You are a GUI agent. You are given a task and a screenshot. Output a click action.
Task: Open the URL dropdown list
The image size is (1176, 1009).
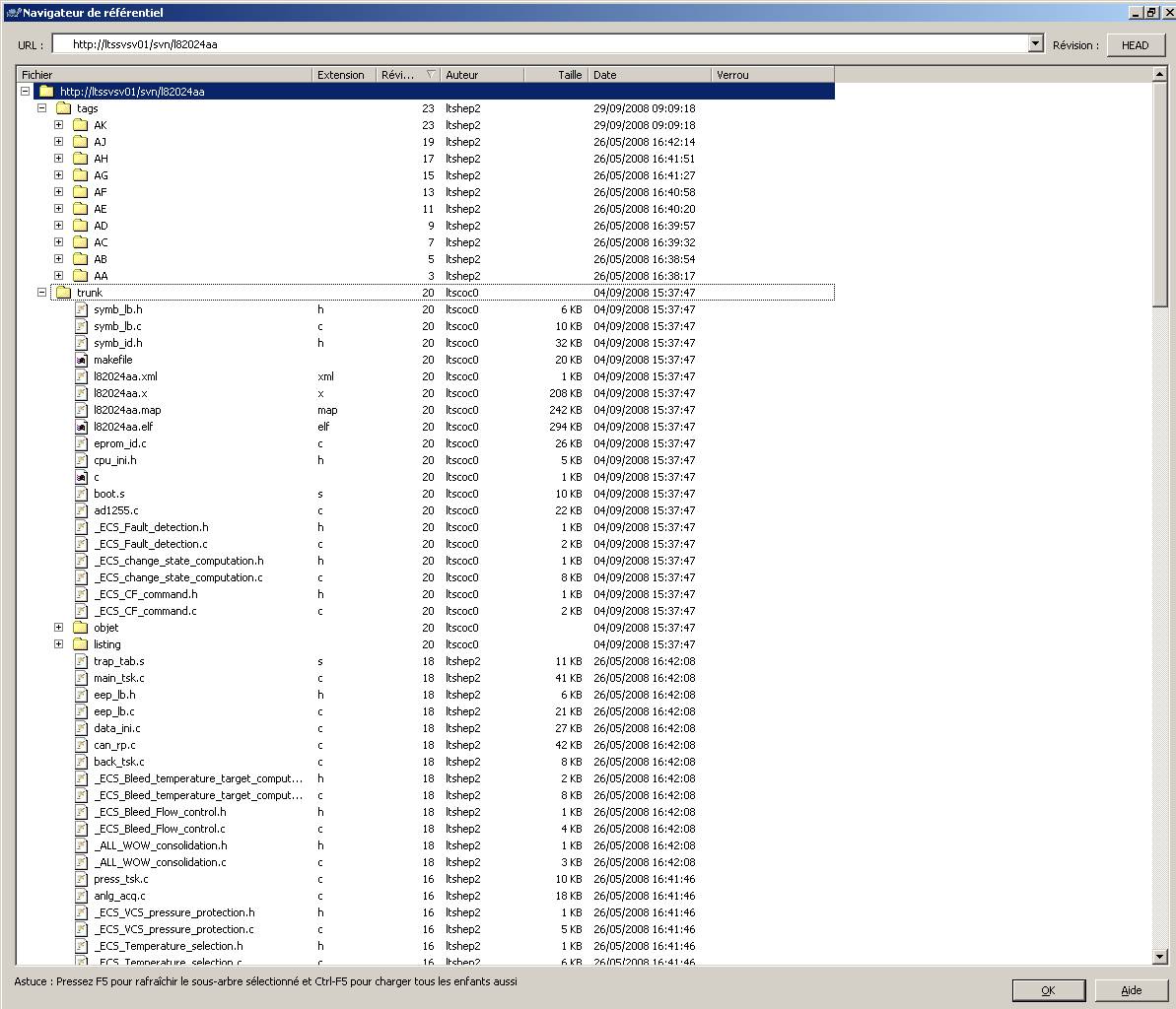pos(1035,43)
